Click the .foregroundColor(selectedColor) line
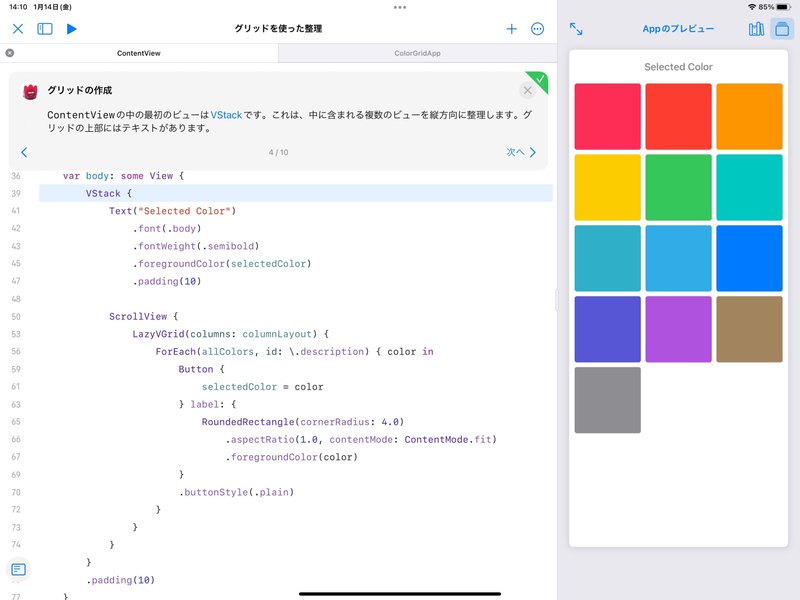Viewport: 800px width, 600px height. point(222,264)
